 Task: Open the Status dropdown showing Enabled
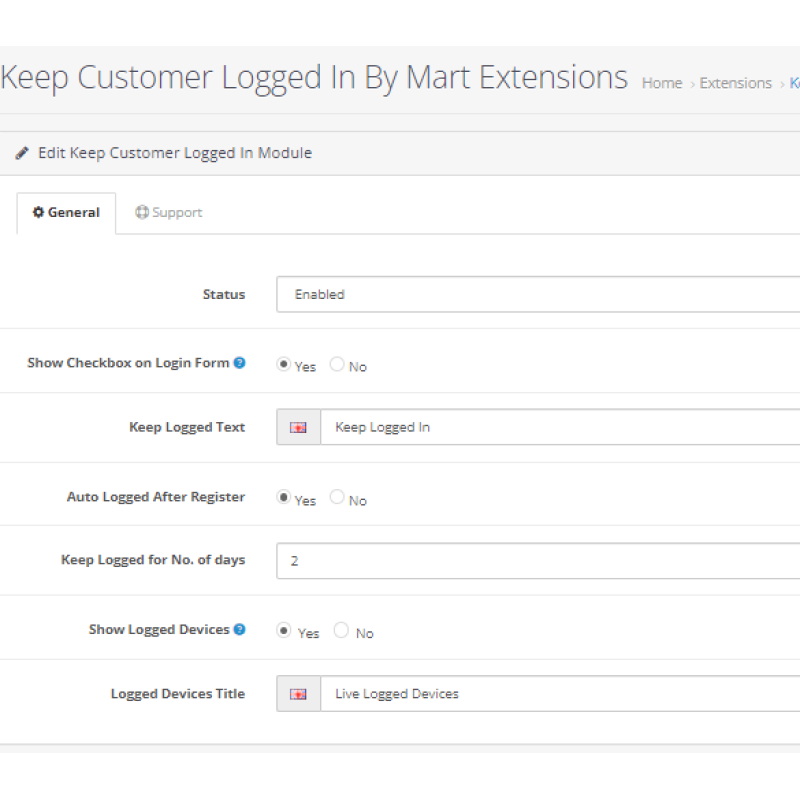[538, 295]
